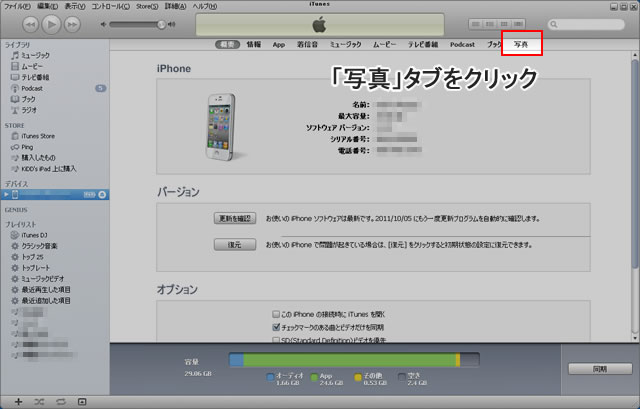Select the last view mode button
Screen dimensions: 640x409
pos(518,24)
